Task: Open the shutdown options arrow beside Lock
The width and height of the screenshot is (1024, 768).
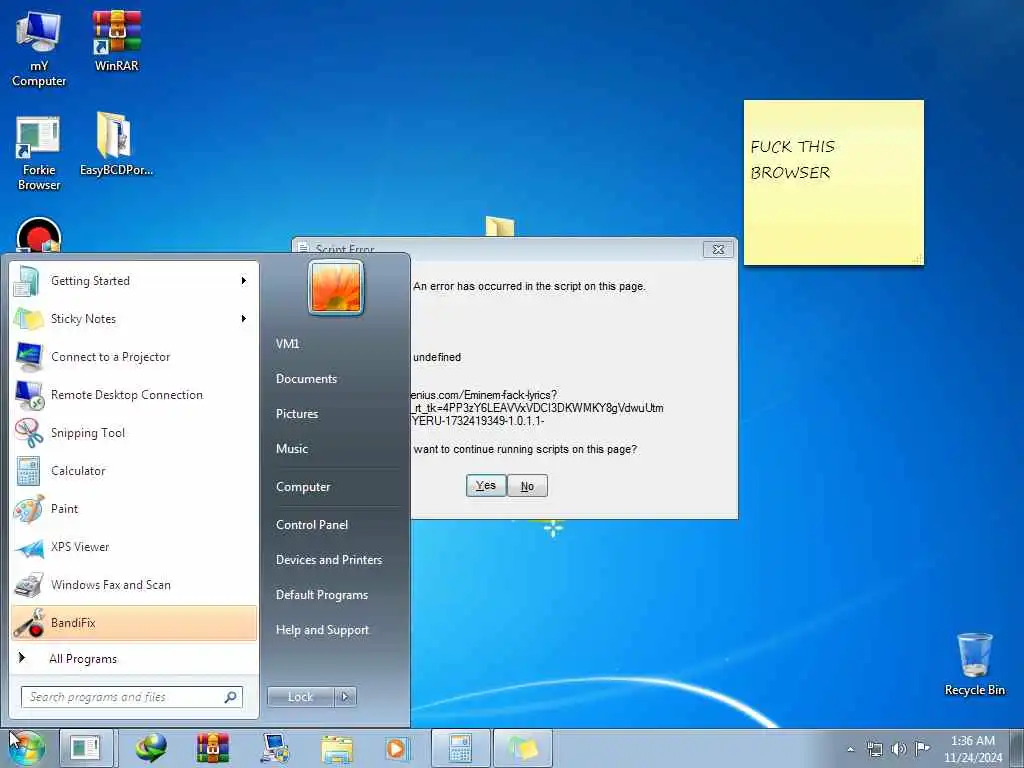Action: [x=345, y=697]
